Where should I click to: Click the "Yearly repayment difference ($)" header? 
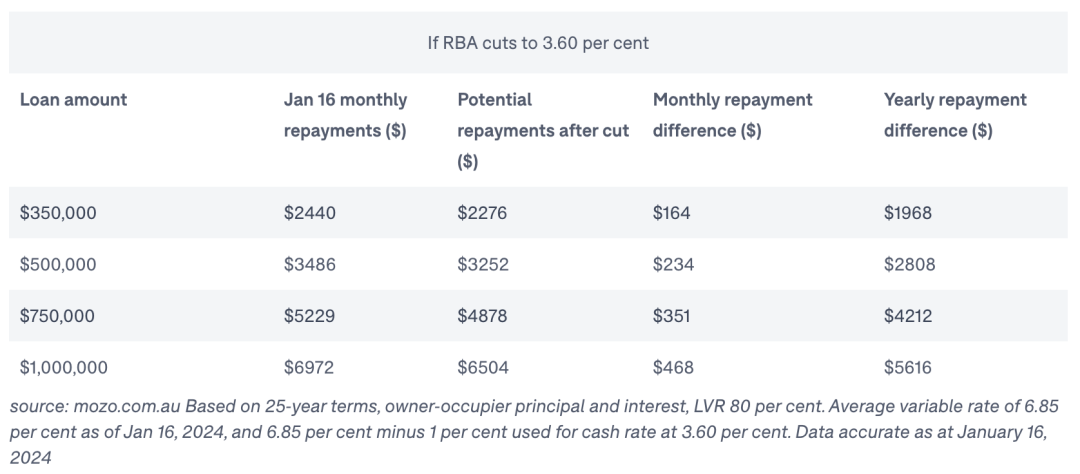click(954, 115)
